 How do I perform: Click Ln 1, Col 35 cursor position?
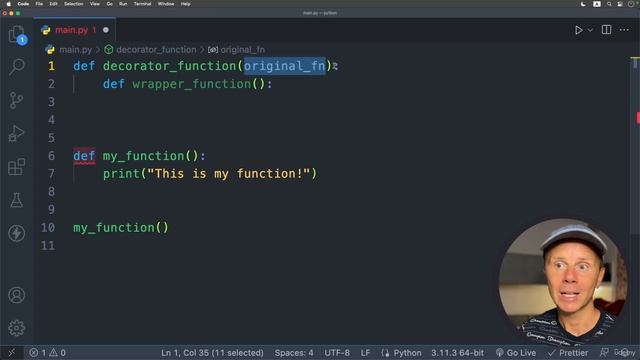point(212,353)
